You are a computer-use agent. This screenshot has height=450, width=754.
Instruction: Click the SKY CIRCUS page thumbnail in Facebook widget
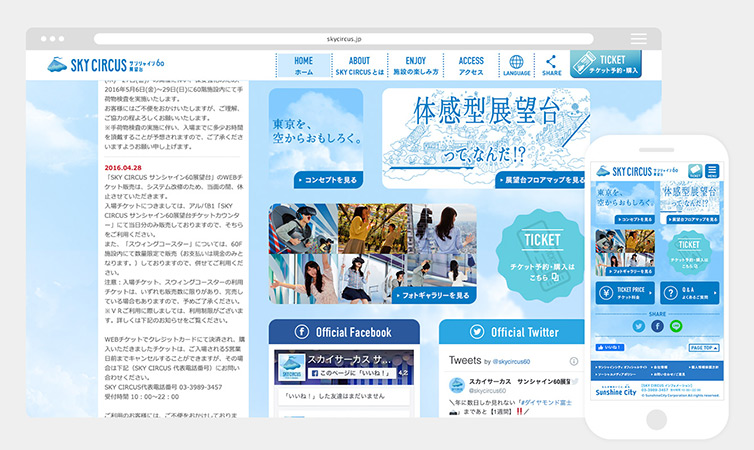[x=292, y=368]
